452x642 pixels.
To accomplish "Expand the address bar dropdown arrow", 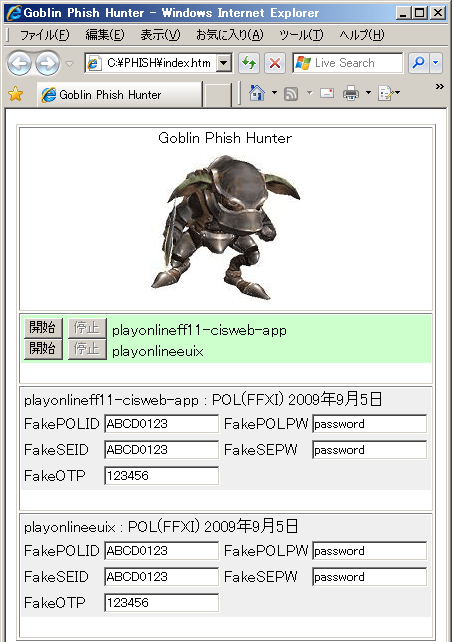I will (x=224, y=63).
